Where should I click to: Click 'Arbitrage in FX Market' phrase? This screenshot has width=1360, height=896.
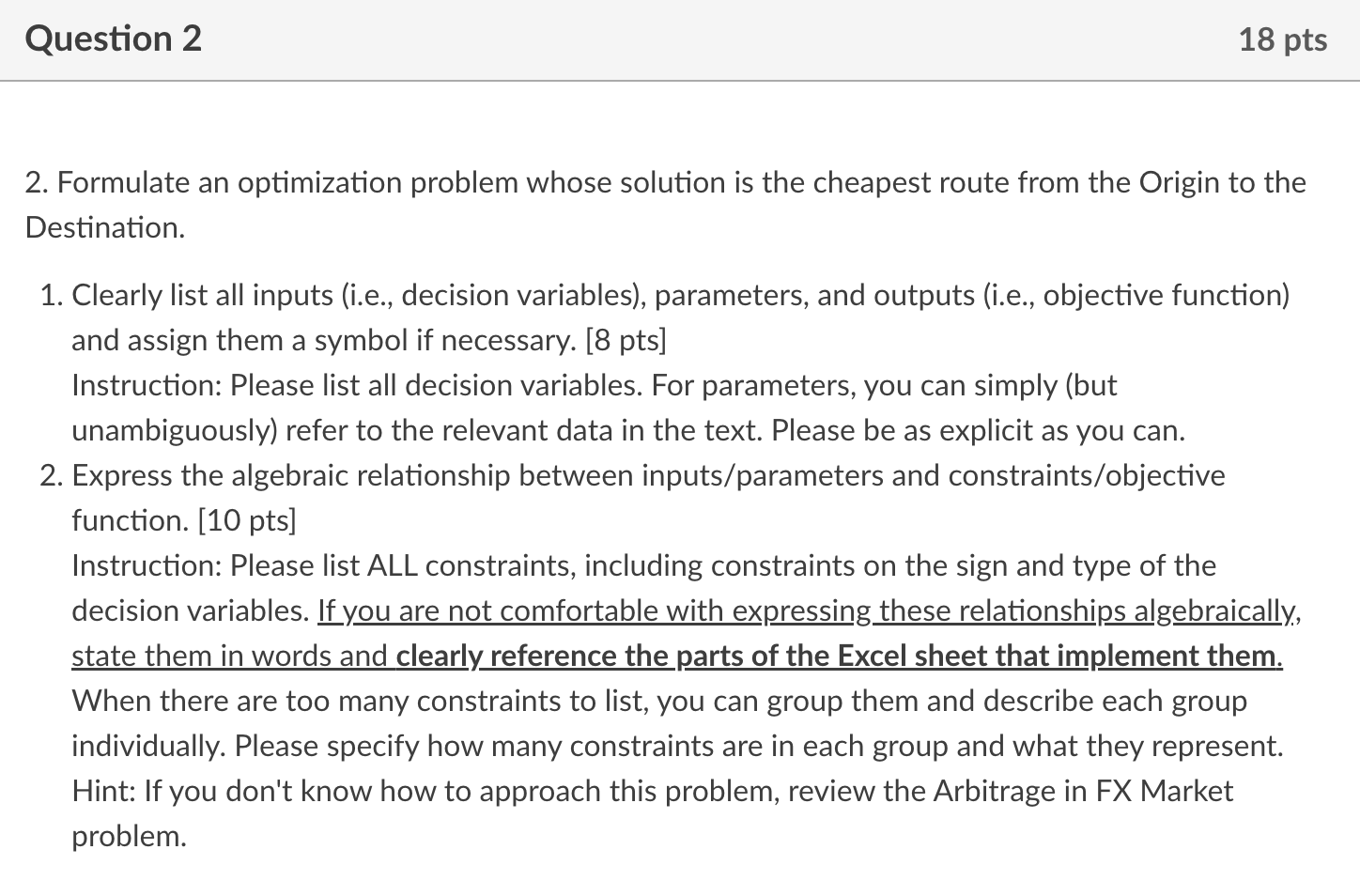click(x=1082, y=791)
